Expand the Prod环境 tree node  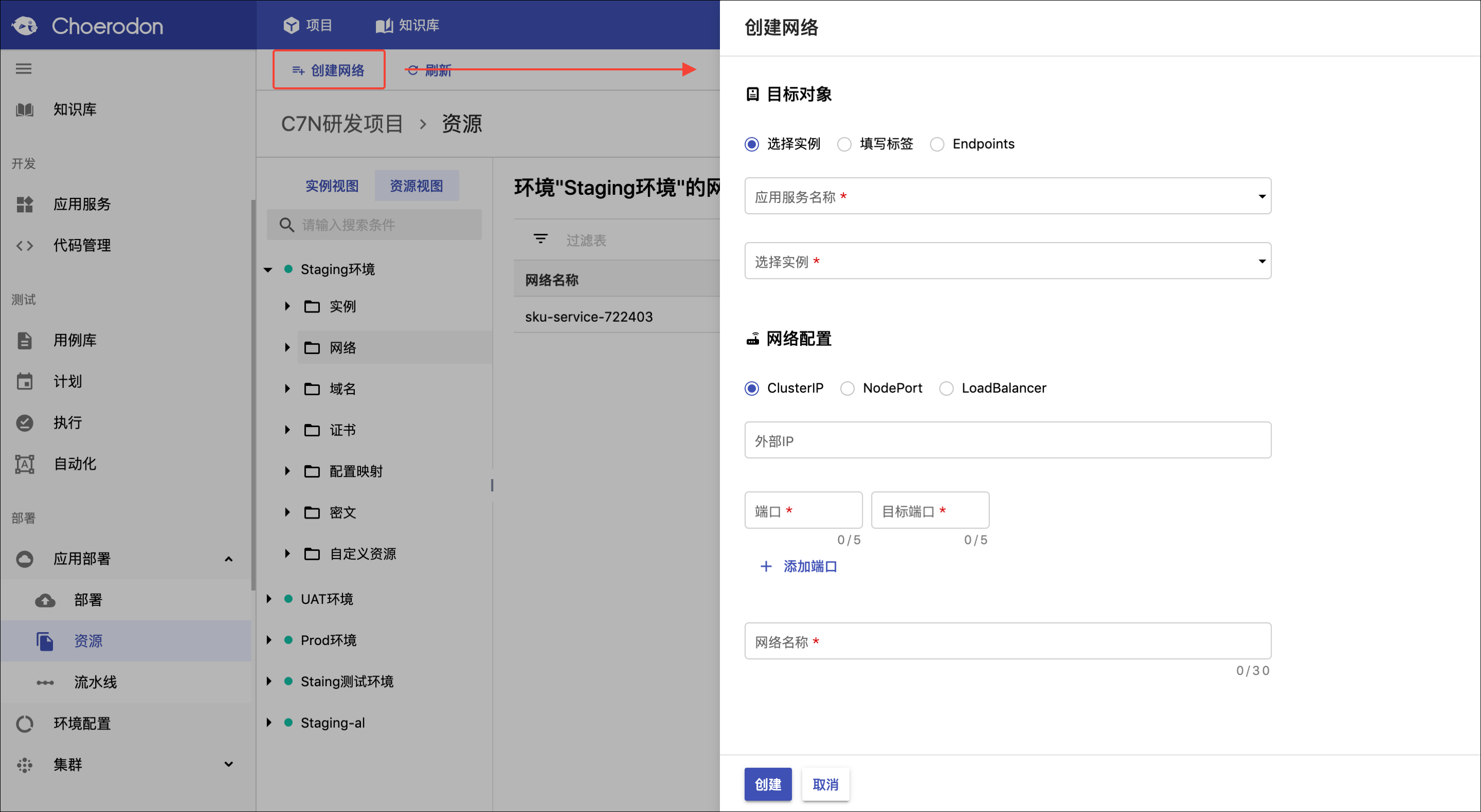click(x=268, y=640)
